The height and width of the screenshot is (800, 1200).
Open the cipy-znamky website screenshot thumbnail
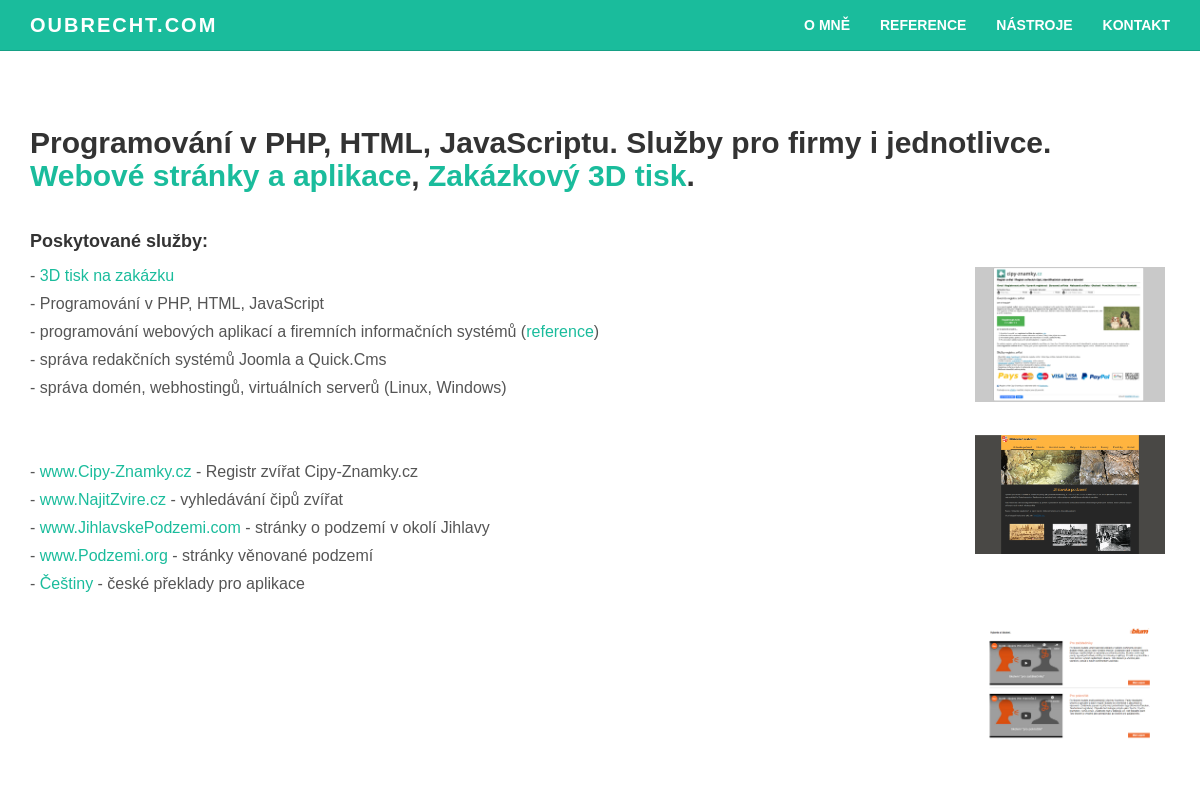(x=1070, y=334)
